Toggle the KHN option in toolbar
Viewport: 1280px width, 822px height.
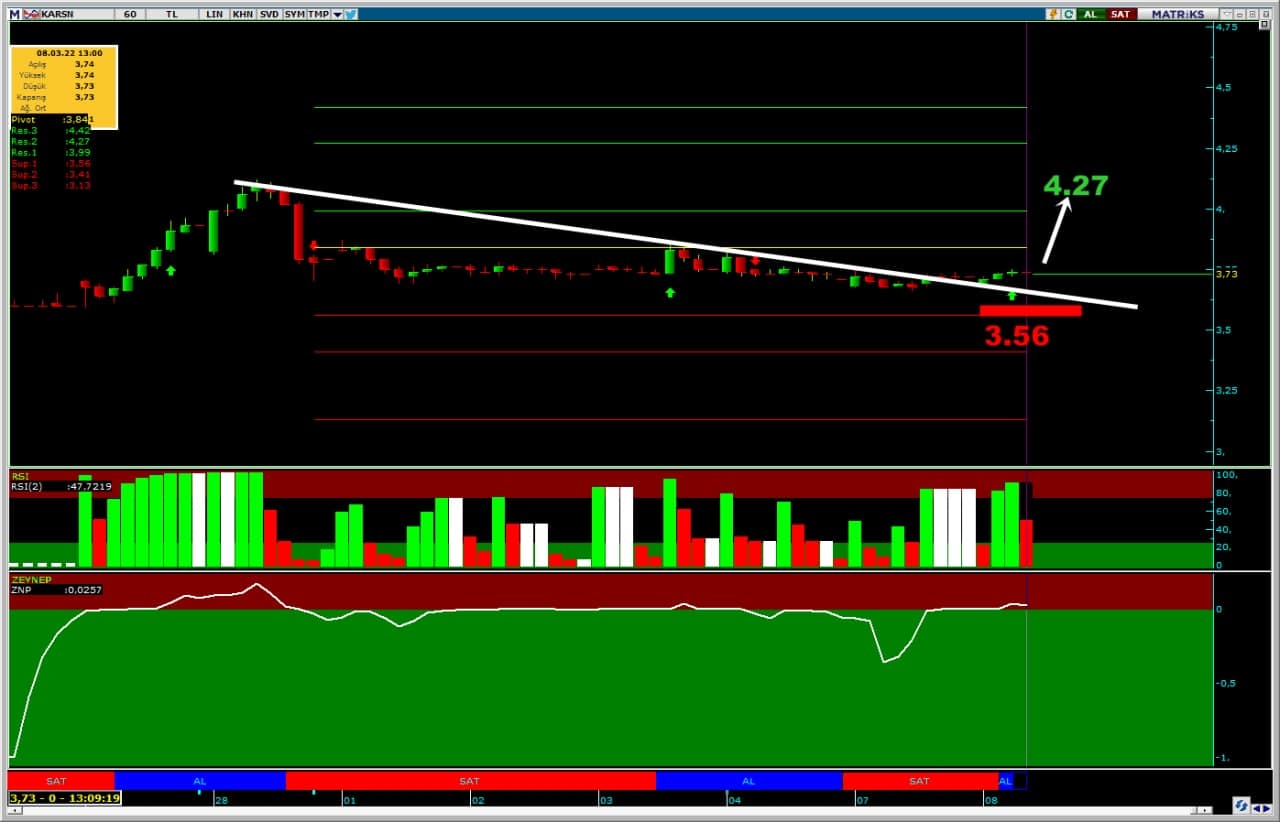tap(242, 14)
